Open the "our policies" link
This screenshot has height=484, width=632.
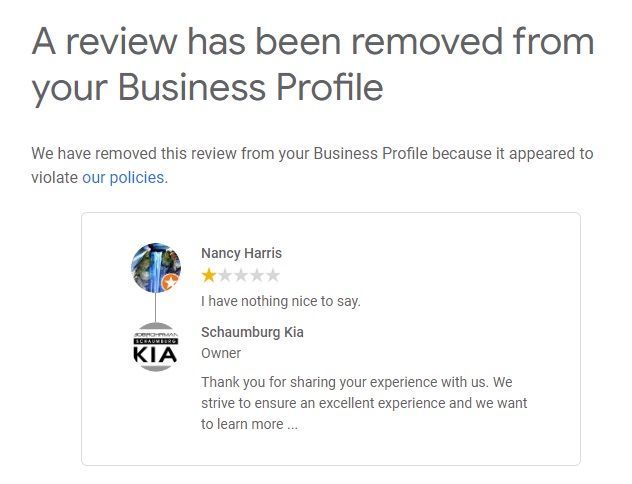[123, 178]
